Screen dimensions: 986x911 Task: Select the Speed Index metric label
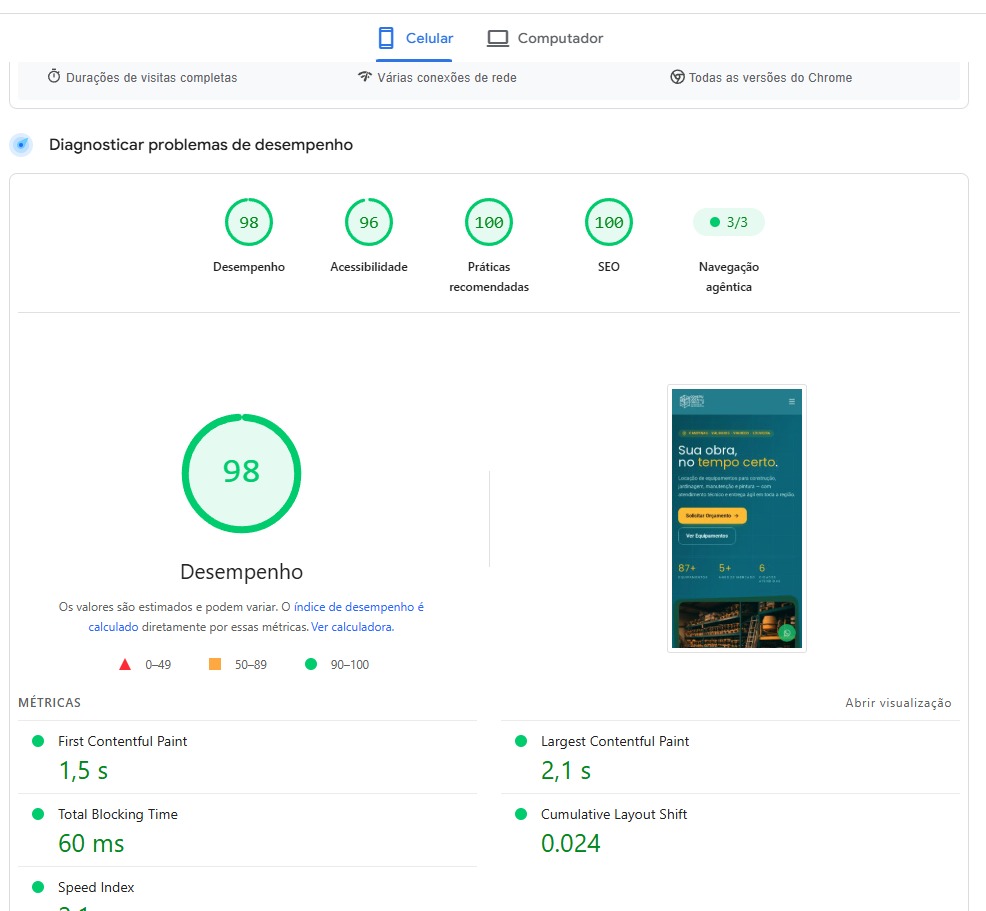point(96,887)
